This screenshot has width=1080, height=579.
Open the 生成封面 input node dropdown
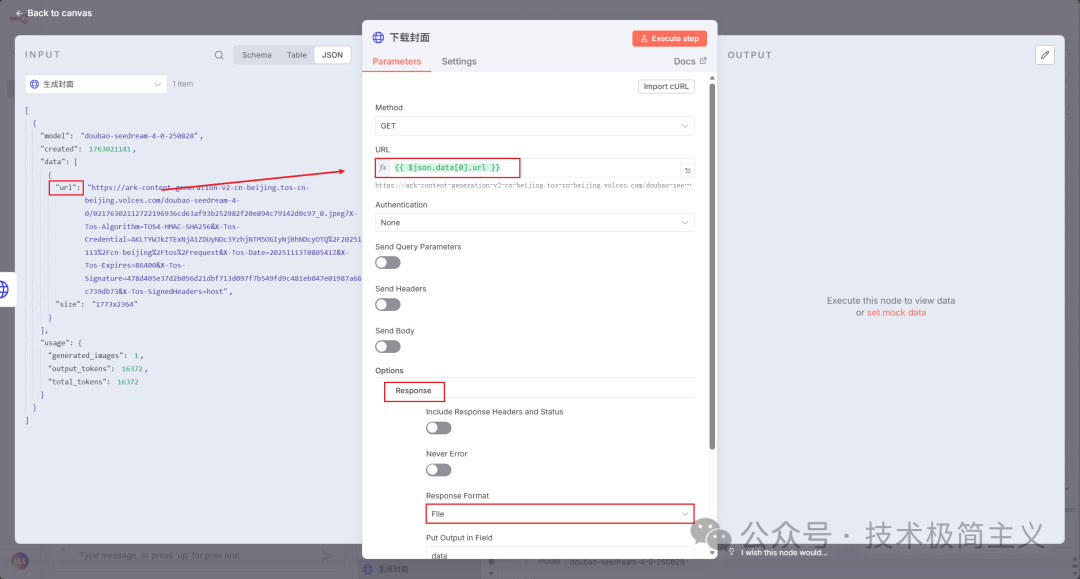point(96,84)
